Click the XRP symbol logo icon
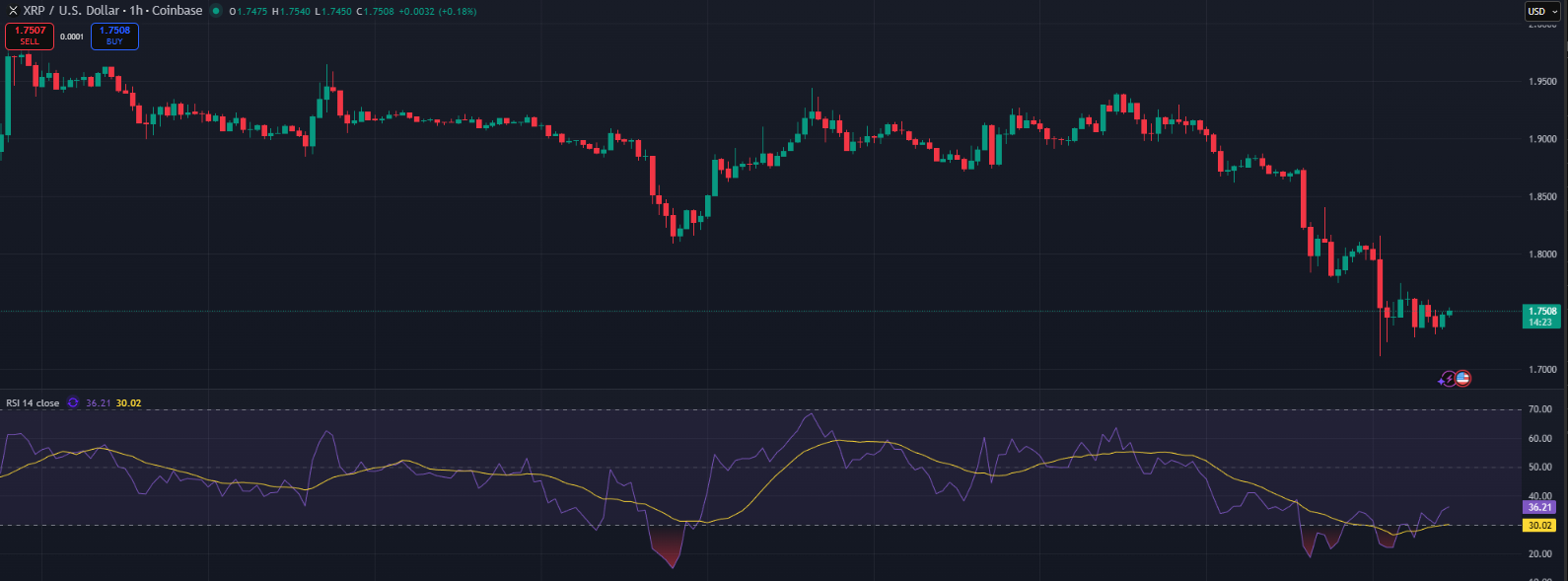Image resolution: width=1568 pixels, height=581 pixels. coord(13,11)
